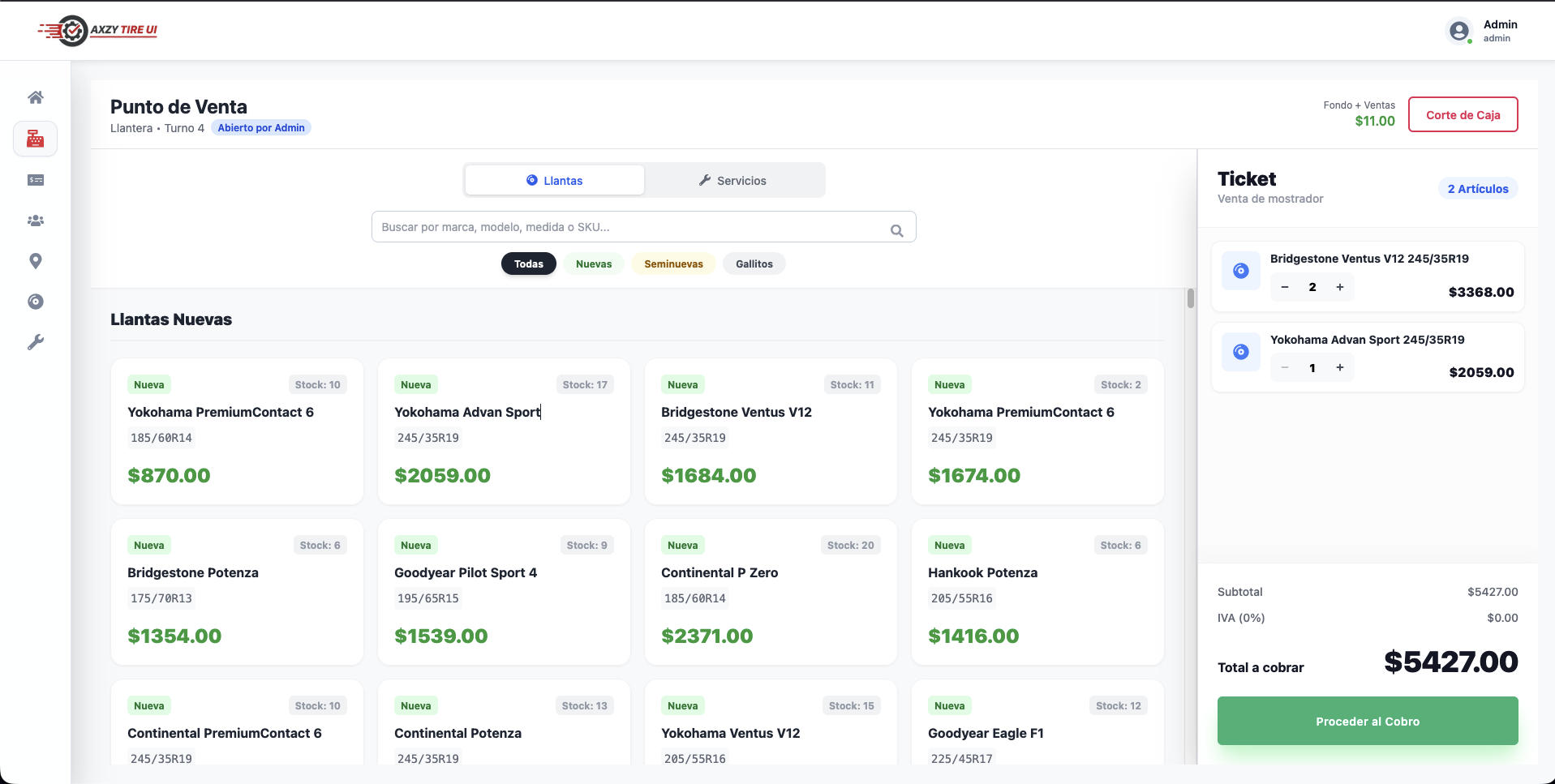Click the Corte de Caja button

tap(1463, 115)
